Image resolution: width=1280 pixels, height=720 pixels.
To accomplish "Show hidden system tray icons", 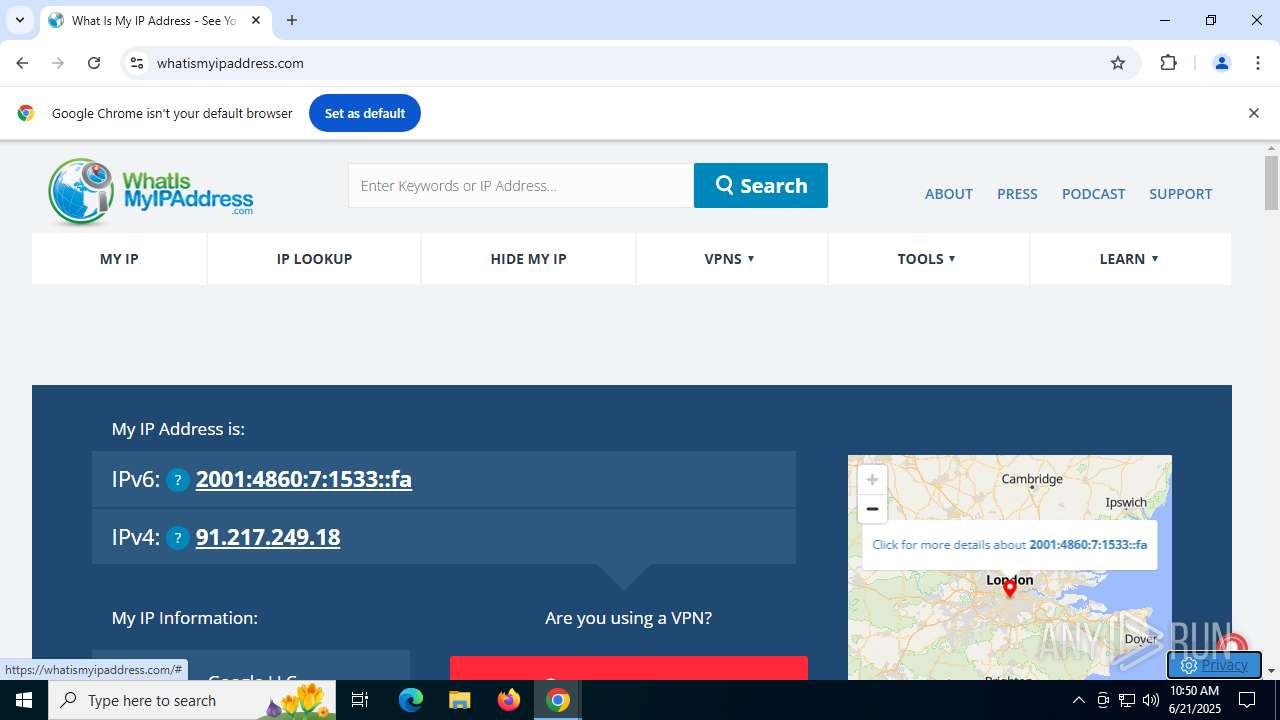I will tap(1078, 700).
